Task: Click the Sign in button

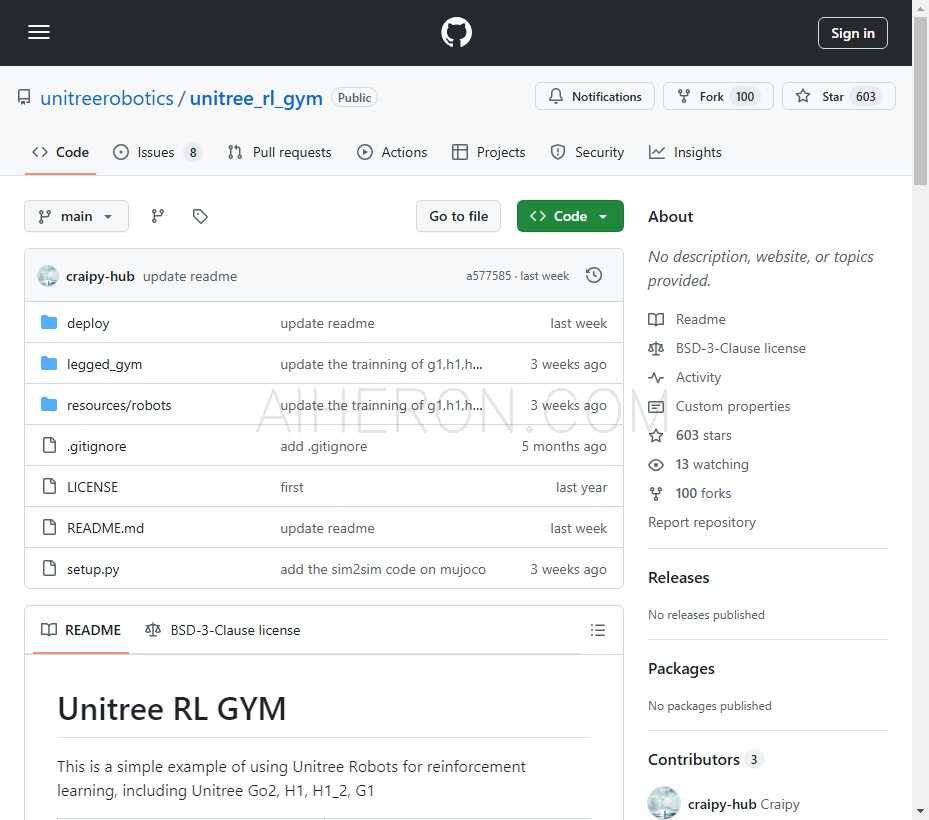Action: (x=852, y=33)
